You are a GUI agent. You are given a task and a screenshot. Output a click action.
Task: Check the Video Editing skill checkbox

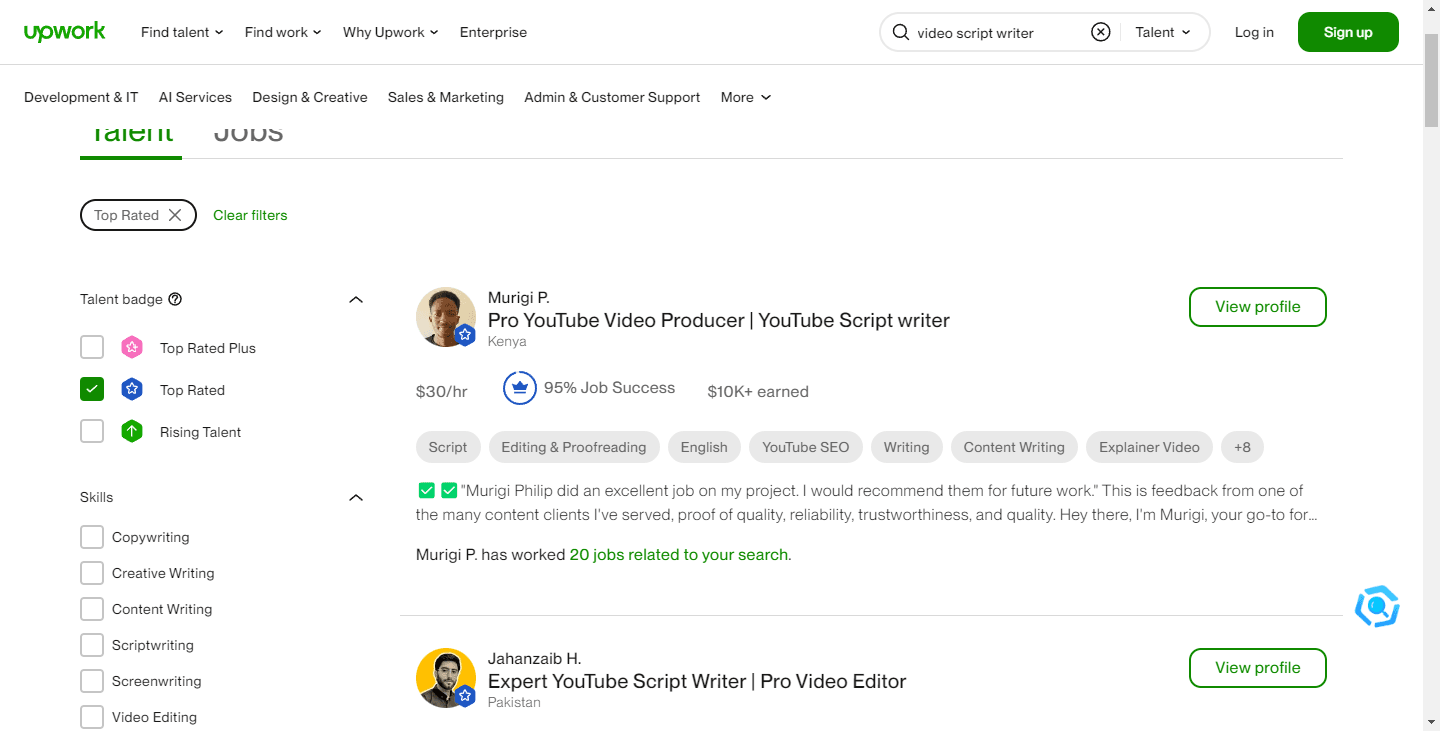(x=92, y=717)
